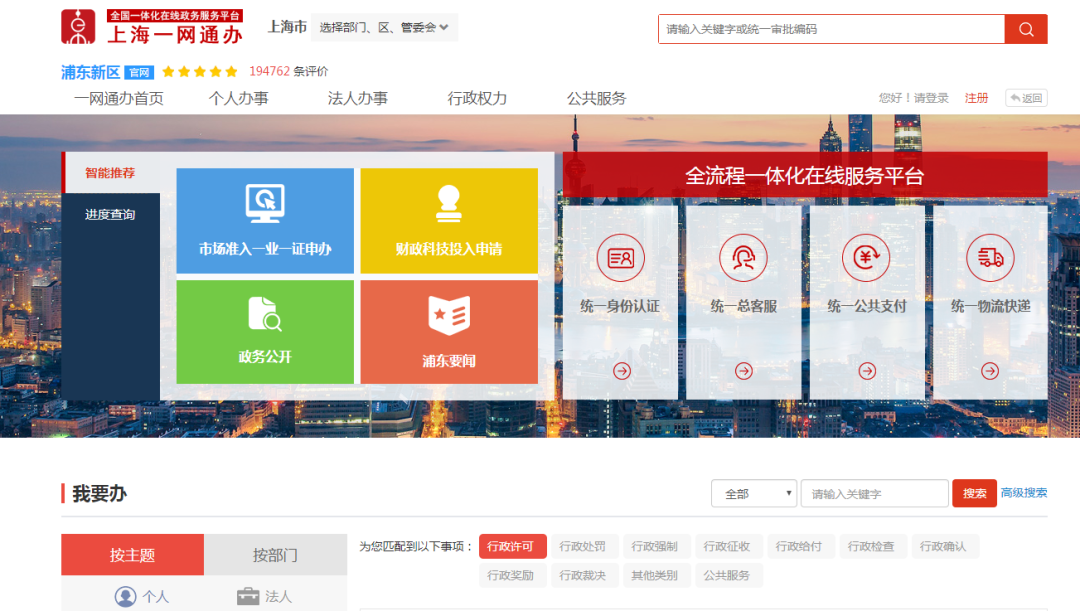Image resolution: width=1080 pixels, height=611 pixels.
Task: Select the 行政给付 filter tag
Action: coord(799,546)
